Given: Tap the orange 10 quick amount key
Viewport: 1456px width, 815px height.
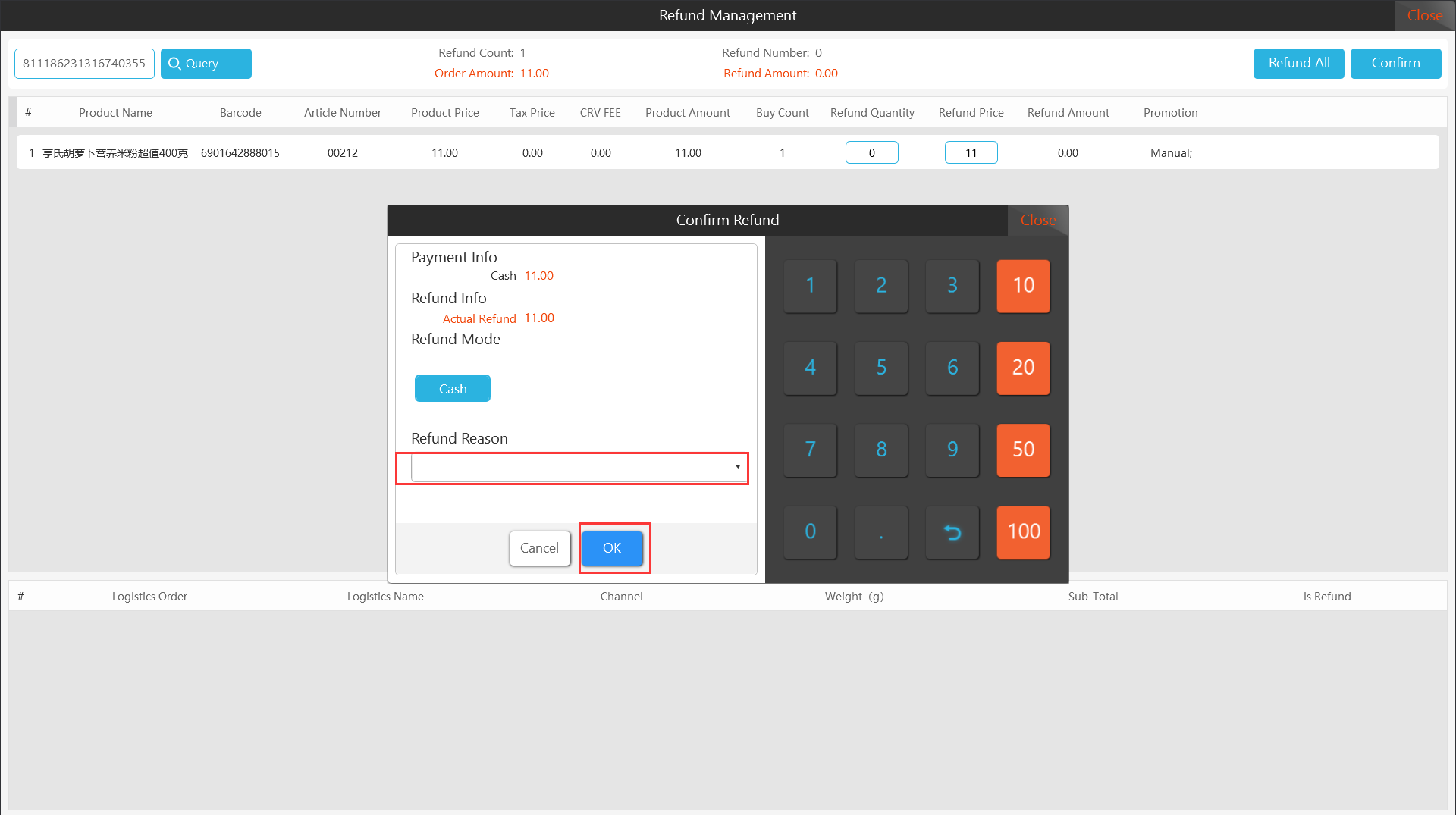Looking at the screenshot, I should pyautogui.click(x=1023, y=286).
